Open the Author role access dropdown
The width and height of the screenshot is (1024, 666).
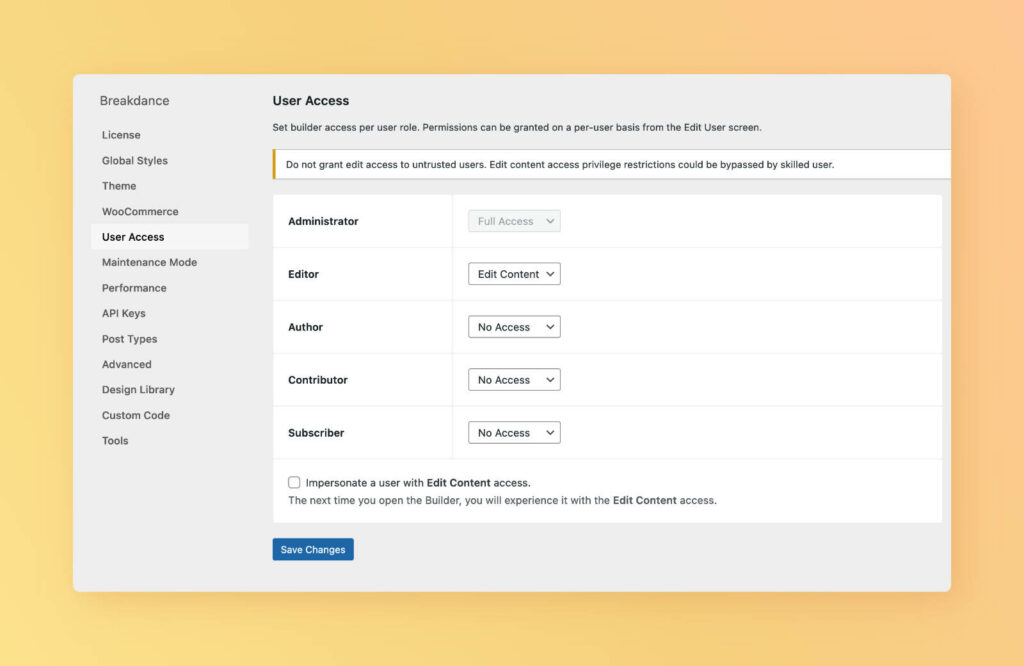coord(513,326)
